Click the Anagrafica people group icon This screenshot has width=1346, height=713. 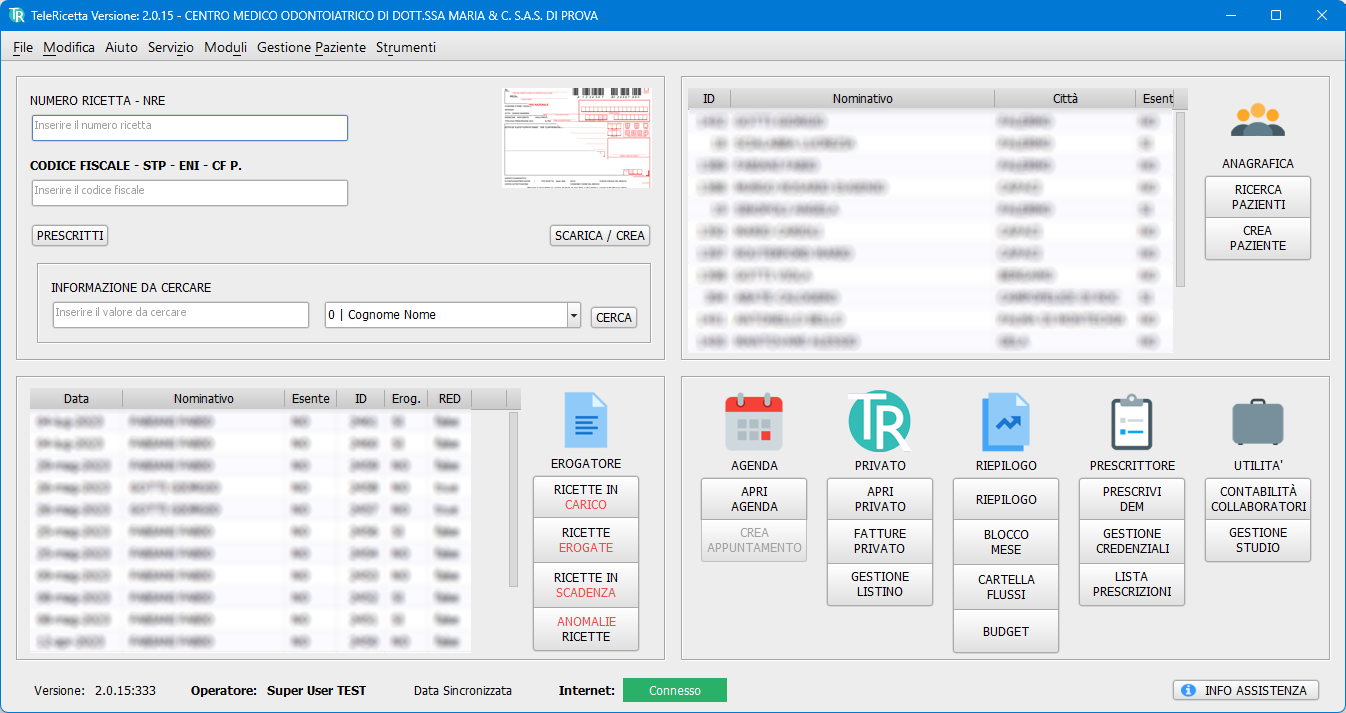point(1257,120)
